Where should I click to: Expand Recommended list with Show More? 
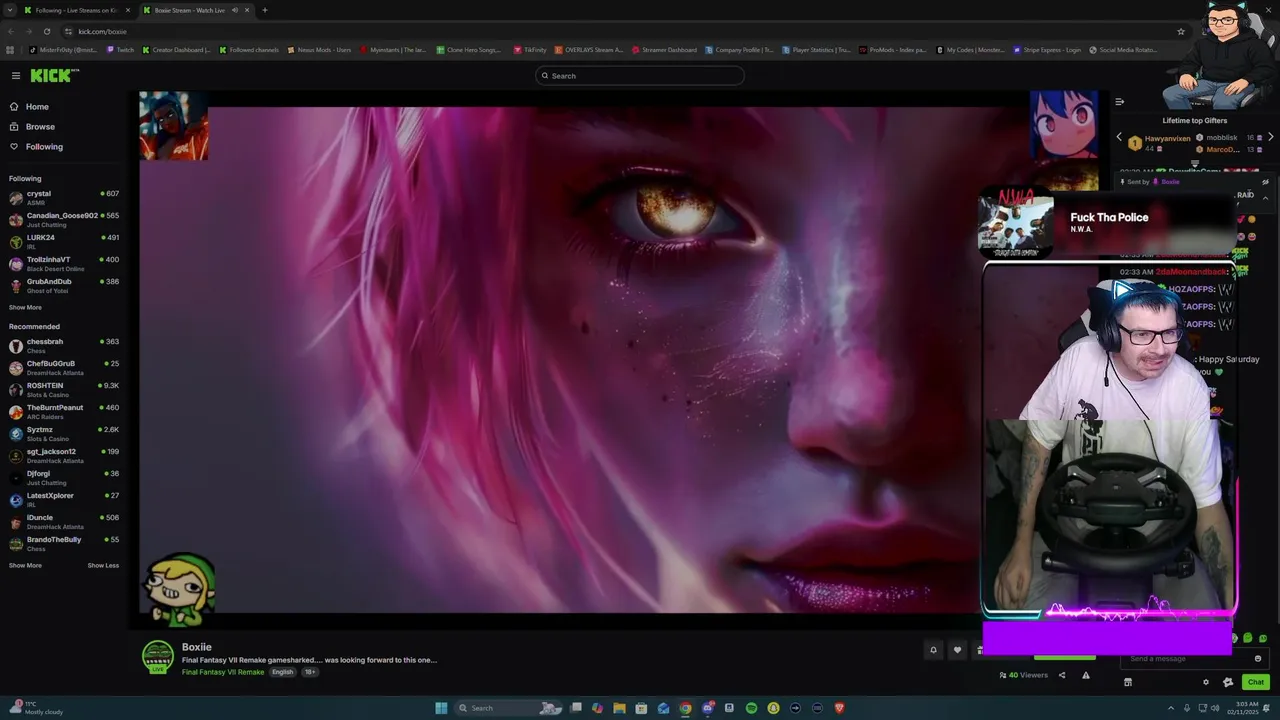pyautogui.click(x=25, y=565)
